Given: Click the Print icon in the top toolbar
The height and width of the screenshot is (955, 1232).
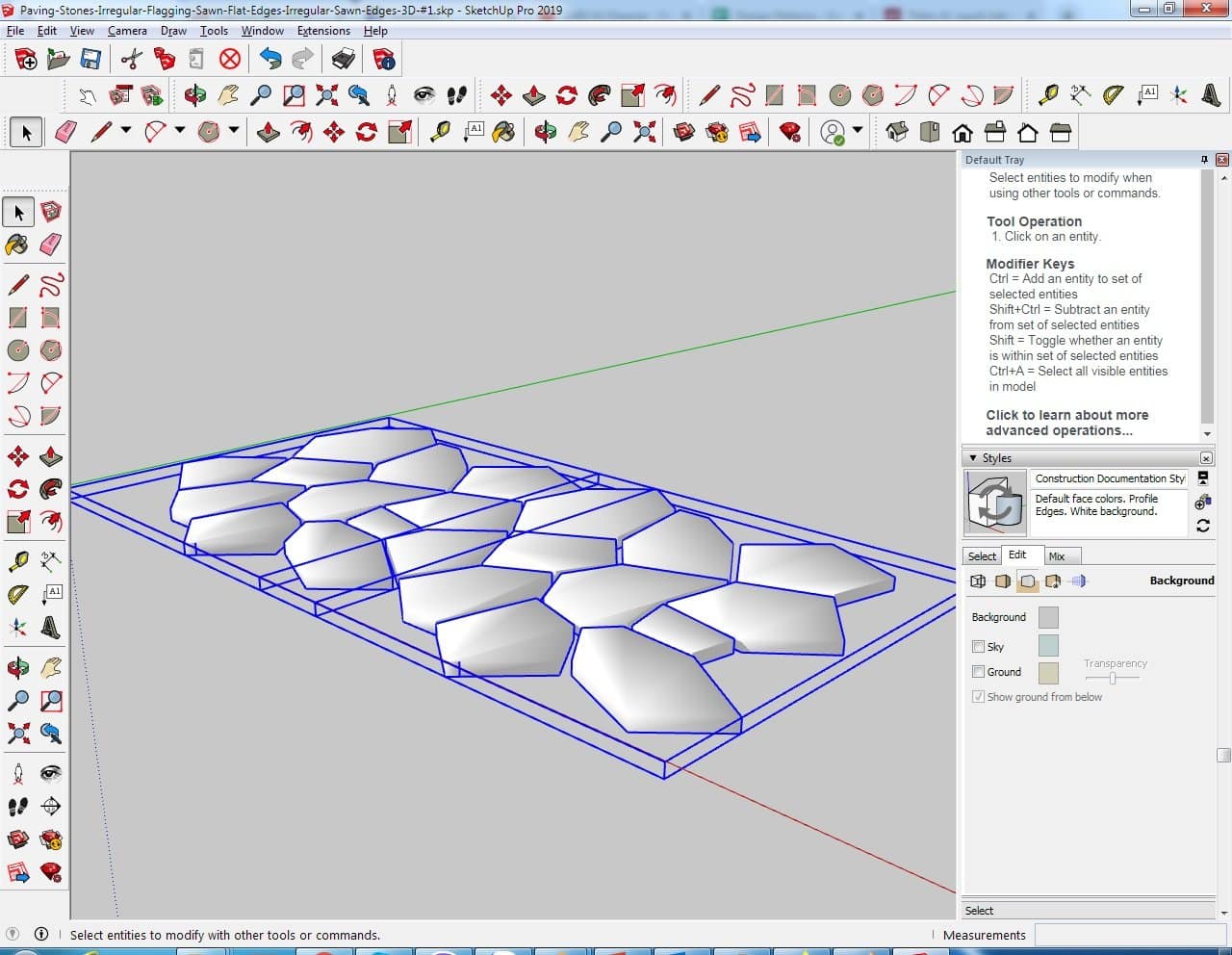Looking at the screenshot, I should click(343, 60).
